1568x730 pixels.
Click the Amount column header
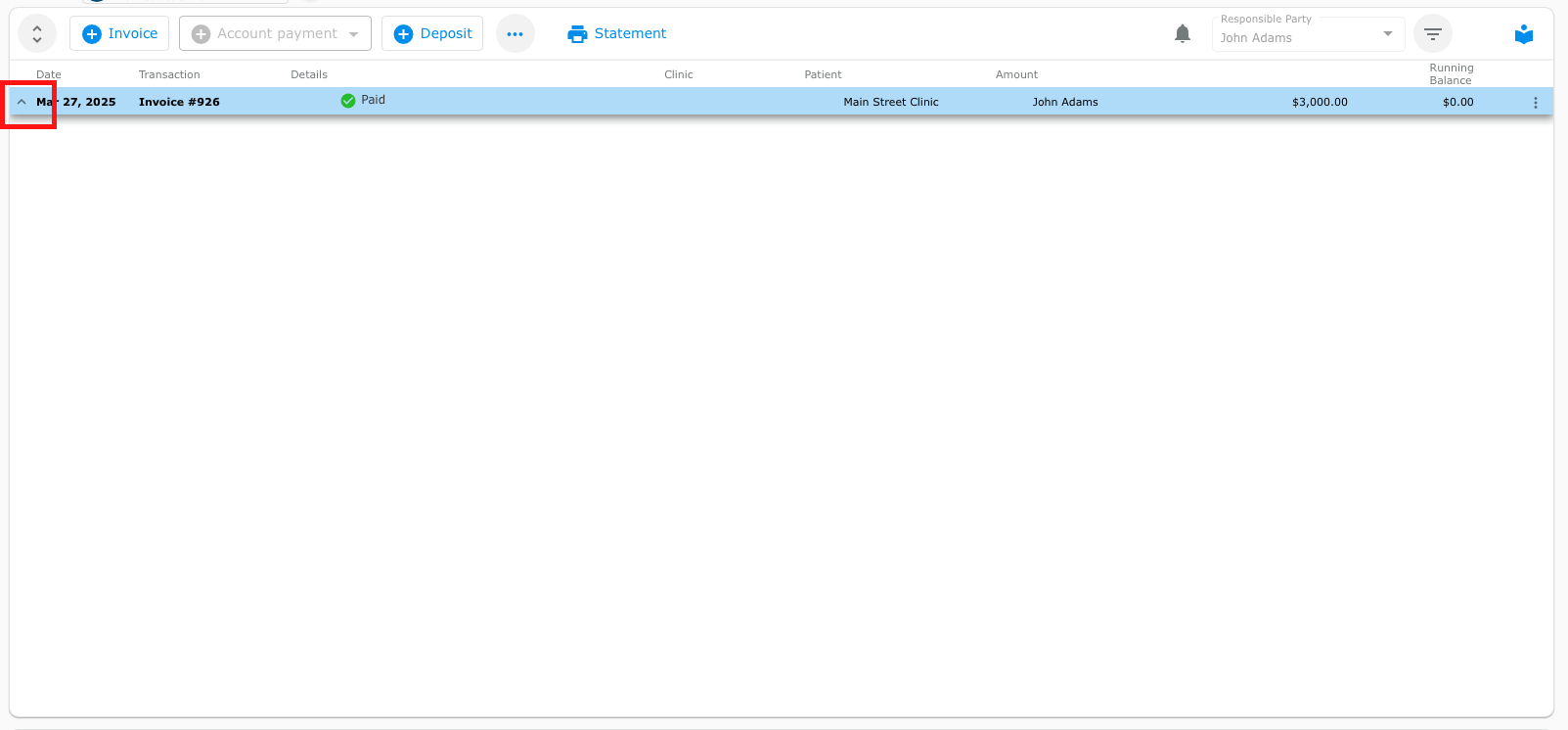coord(1016,74)
